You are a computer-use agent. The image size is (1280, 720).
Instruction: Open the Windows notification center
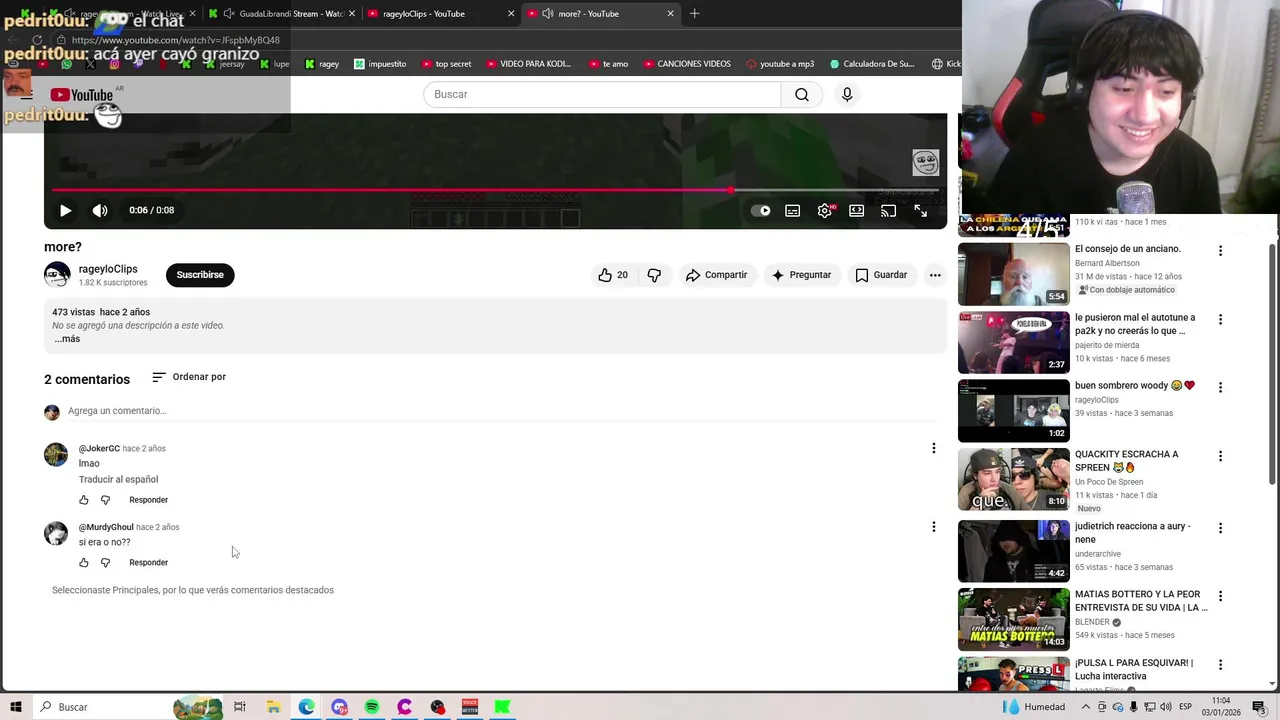click(1259, 707)
